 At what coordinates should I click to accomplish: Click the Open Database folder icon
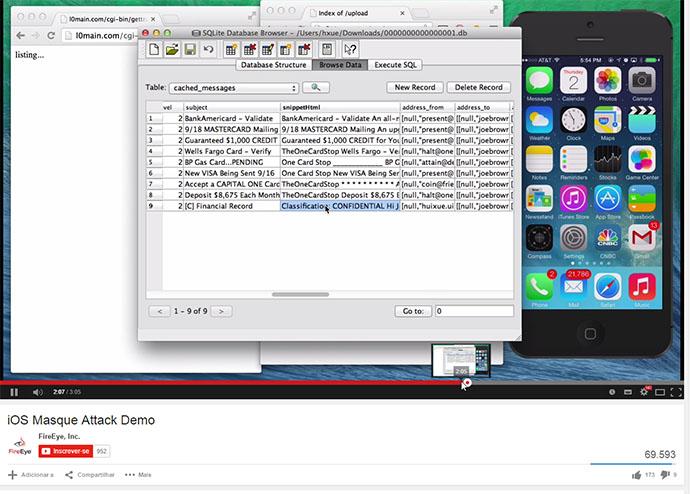point(172,49)
